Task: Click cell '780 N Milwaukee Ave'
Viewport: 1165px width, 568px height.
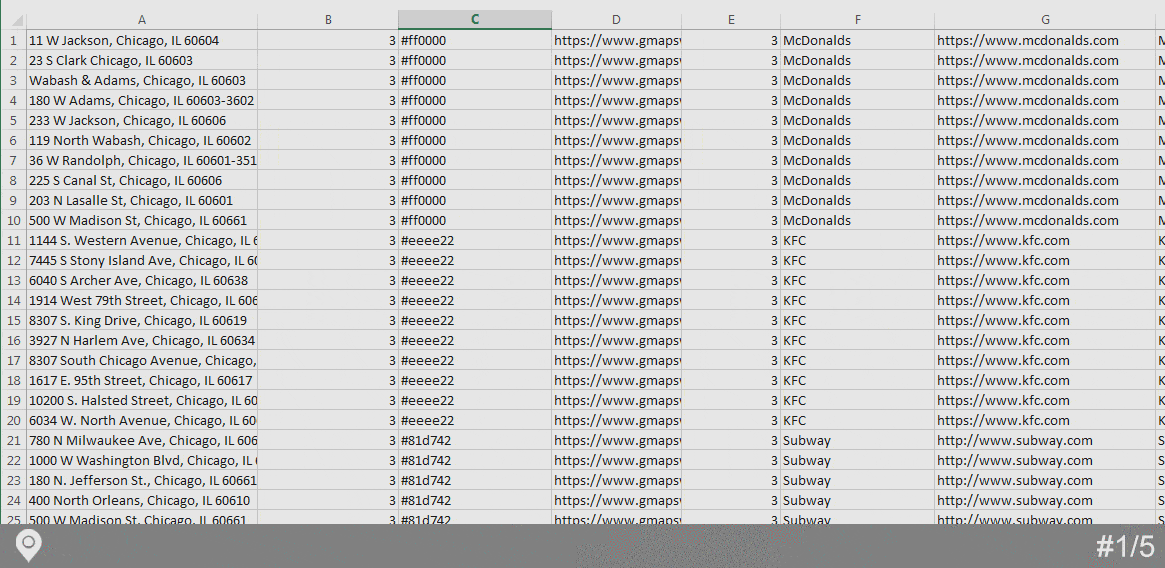Action: (x=142, y=440)
